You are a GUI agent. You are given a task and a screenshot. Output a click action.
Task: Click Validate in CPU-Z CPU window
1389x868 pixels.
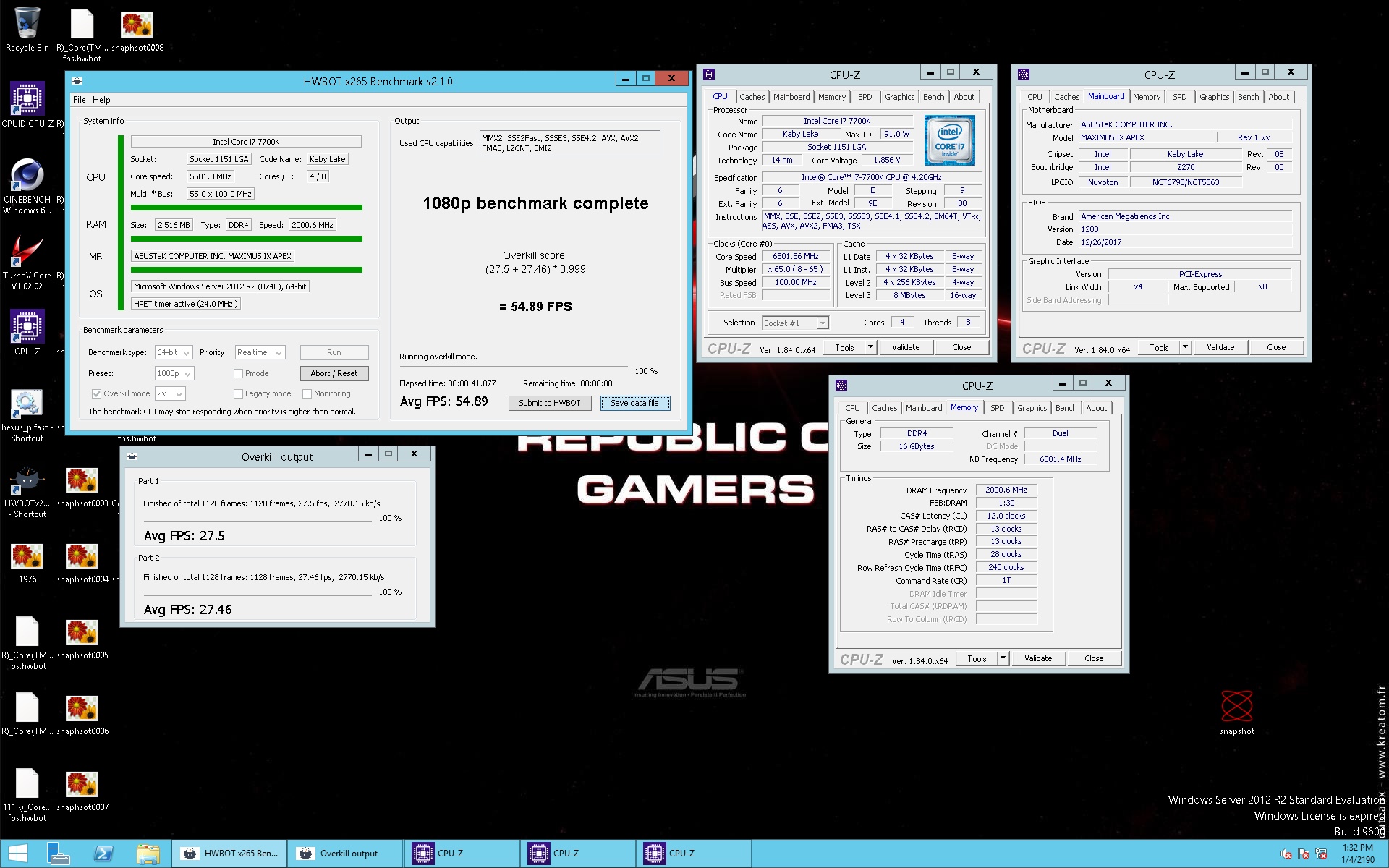click(906, 347)
